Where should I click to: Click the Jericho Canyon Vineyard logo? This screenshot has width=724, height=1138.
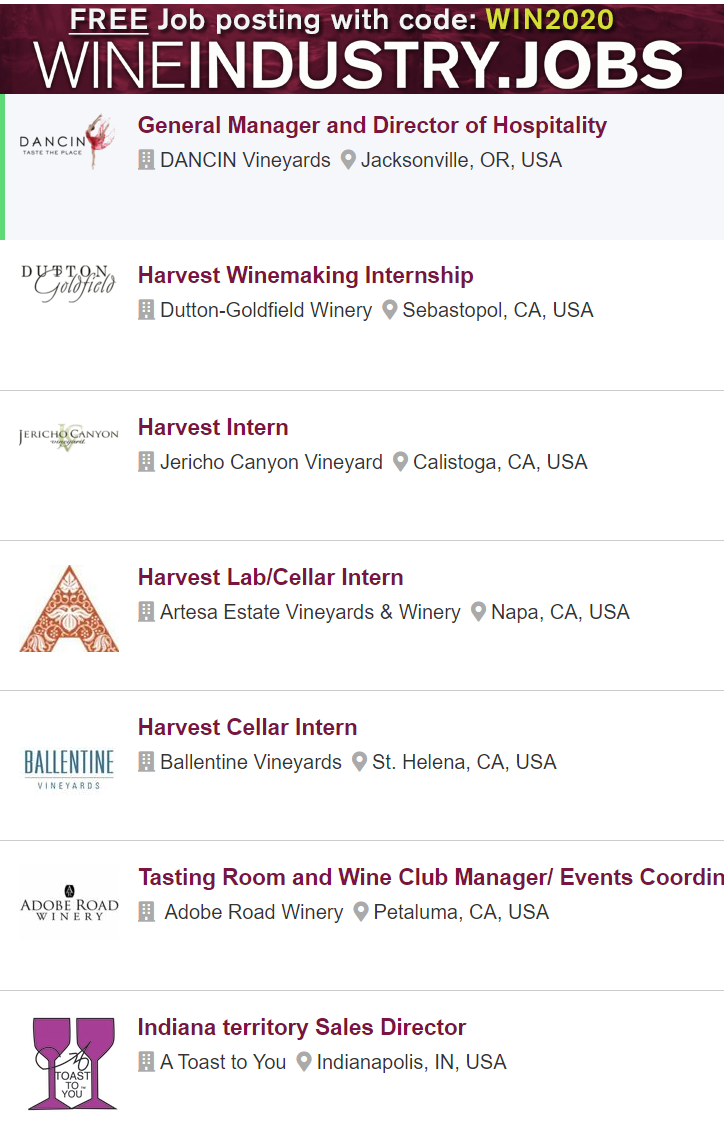pos(69,436)
